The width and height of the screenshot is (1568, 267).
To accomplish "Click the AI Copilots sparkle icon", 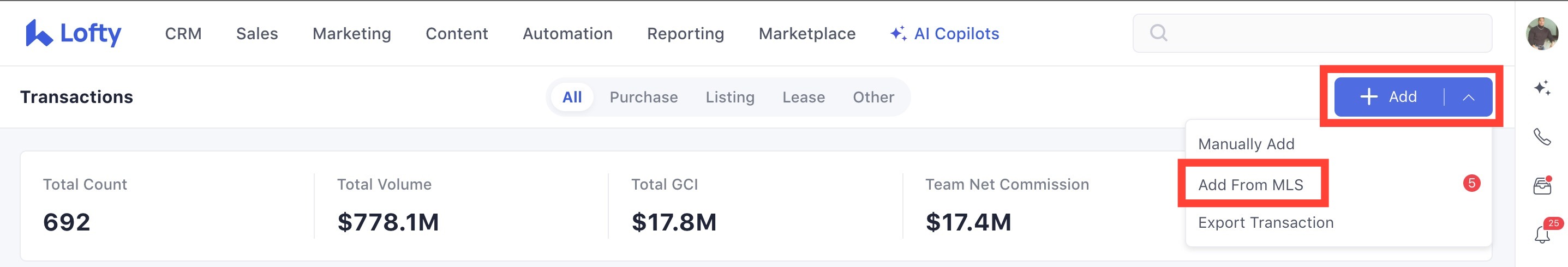I will 898,33.
